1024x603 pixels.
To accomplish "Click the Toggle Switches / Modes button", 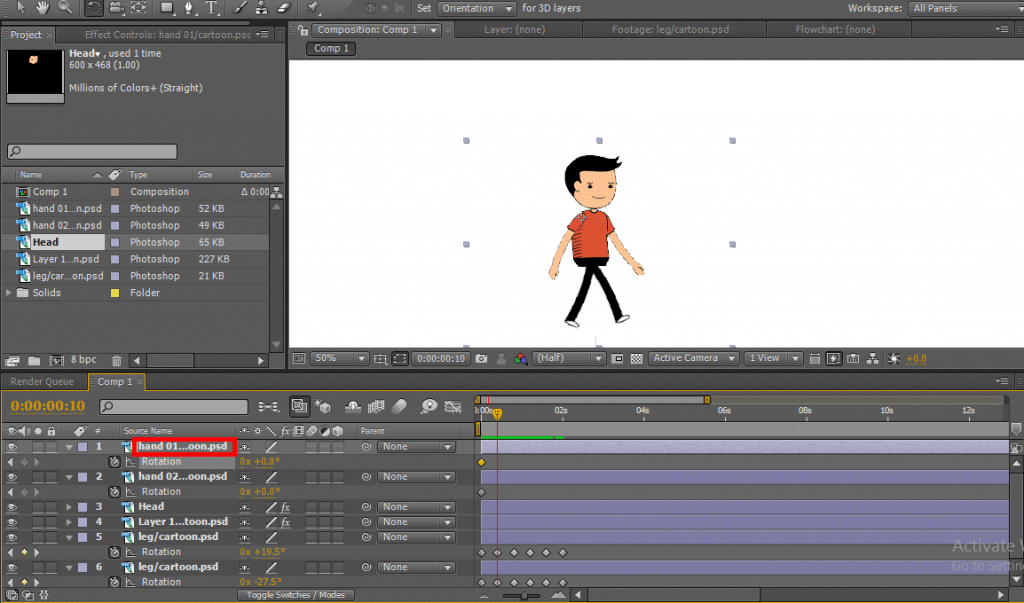I will pos(296,594).
